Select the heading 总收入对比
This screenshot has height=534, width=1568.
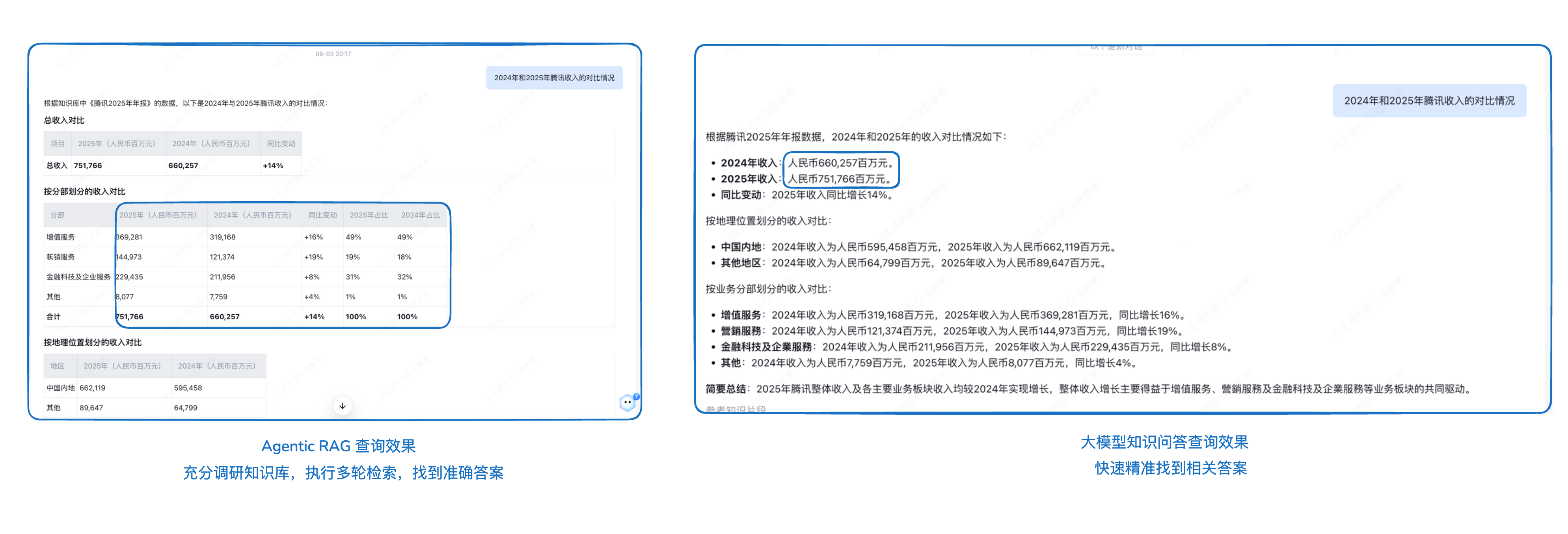coord(64,121)
